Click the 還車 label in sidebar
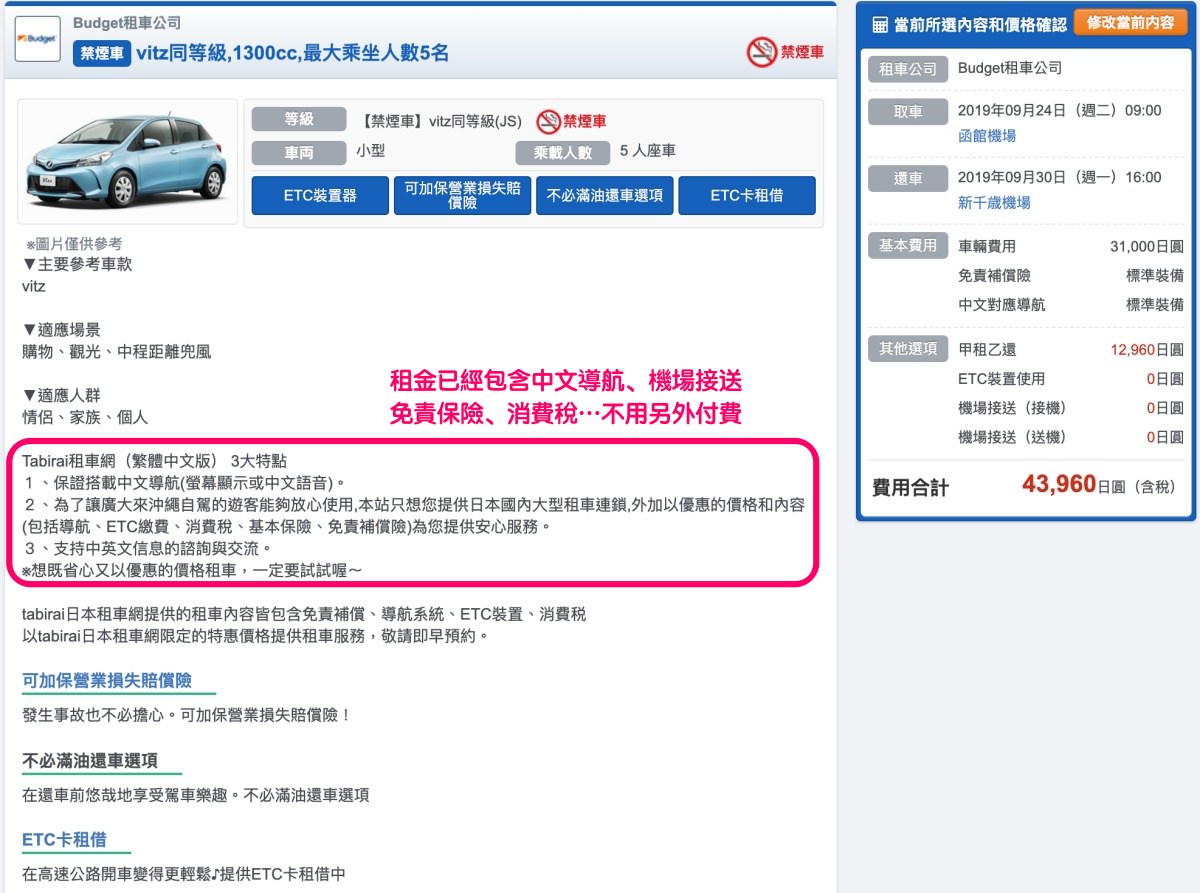 pos(908,178)
